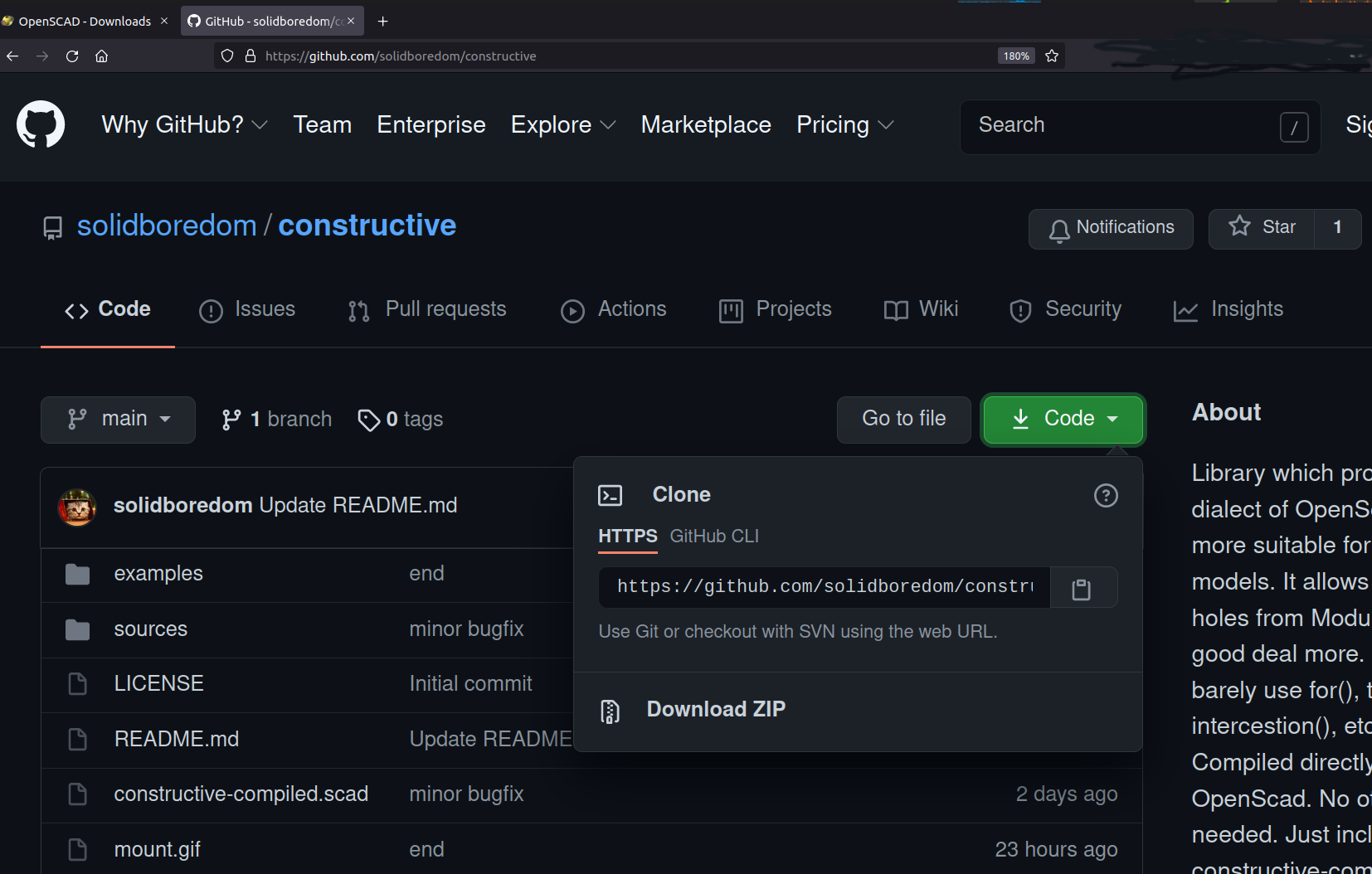Click Download ZIP

pos(715,710)
